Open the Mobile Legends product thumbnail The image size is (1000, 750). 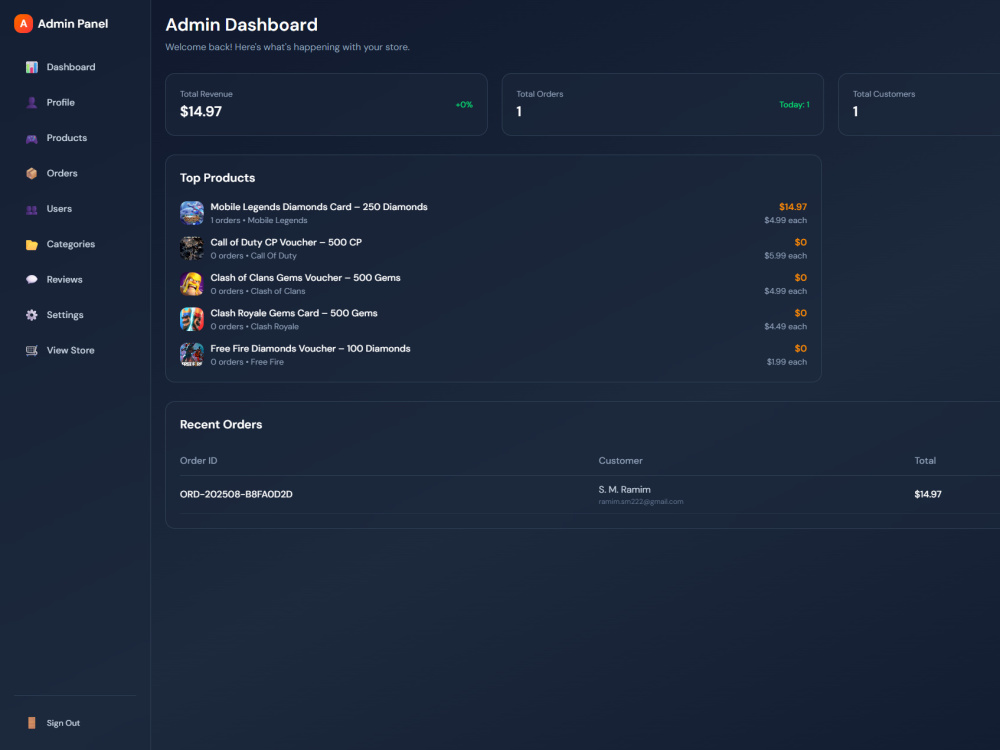(191, 213)
